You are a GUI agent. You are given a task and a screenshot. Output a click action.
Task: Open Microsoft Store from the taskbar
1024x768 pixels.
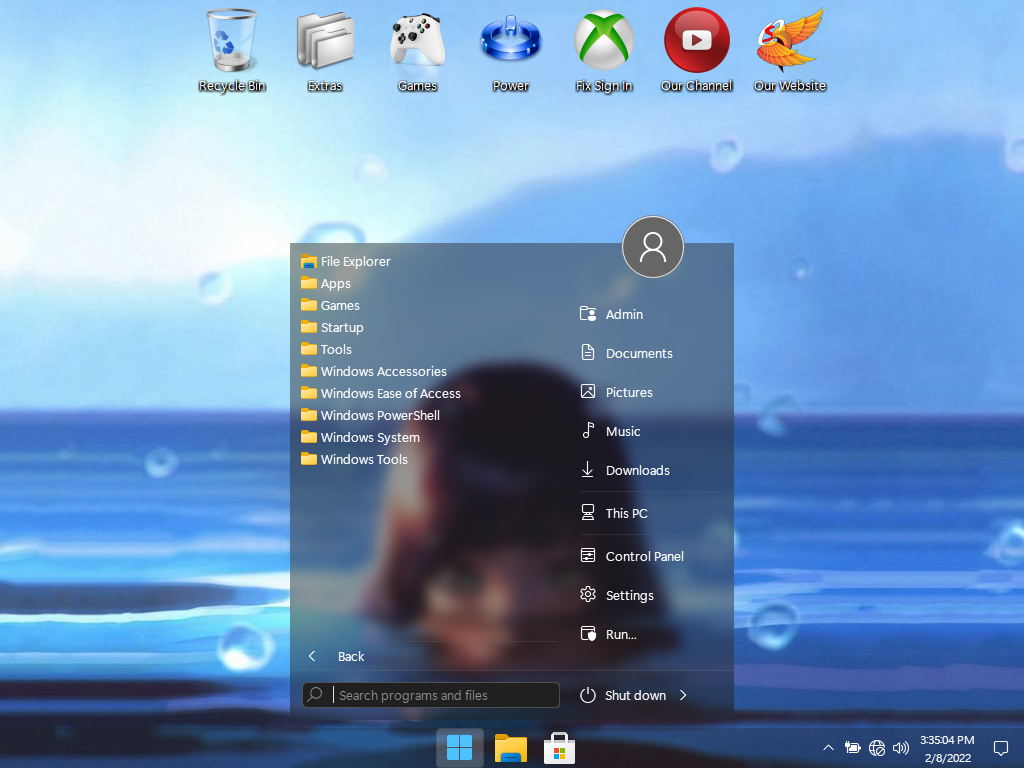click(558, 747)
